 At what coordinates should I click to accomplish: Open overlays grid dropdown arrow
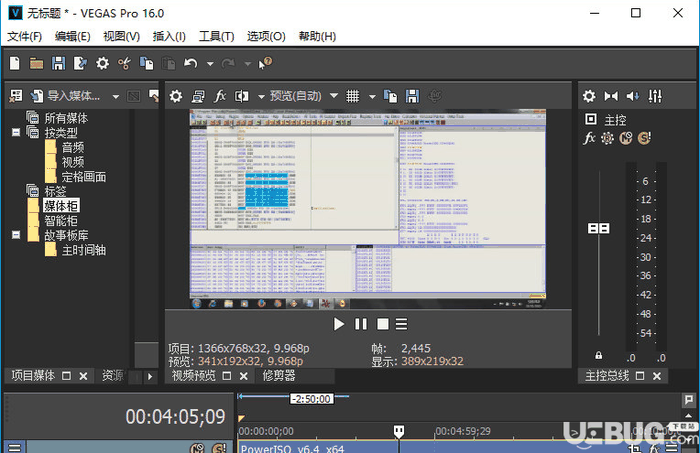click(372, 96)
